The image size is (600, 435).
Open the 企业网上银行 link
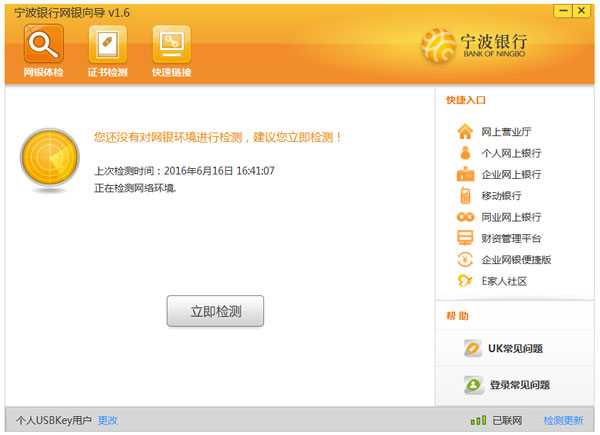(511, 174)
